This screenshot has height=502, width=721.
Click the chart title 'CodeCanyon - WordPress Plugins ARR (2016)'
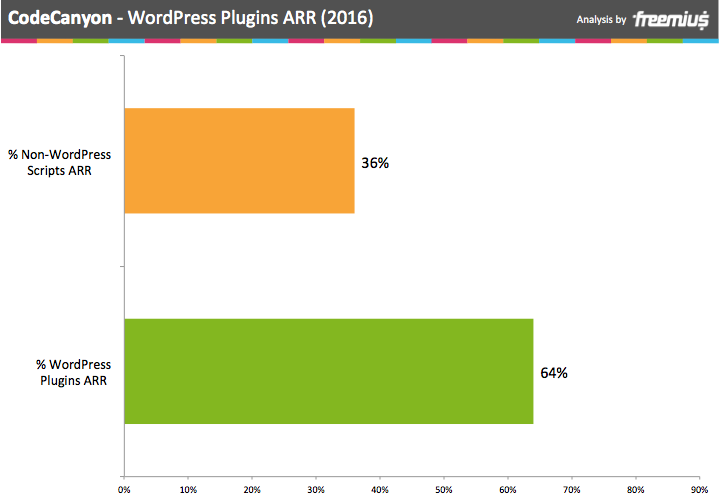coord(190,18)
